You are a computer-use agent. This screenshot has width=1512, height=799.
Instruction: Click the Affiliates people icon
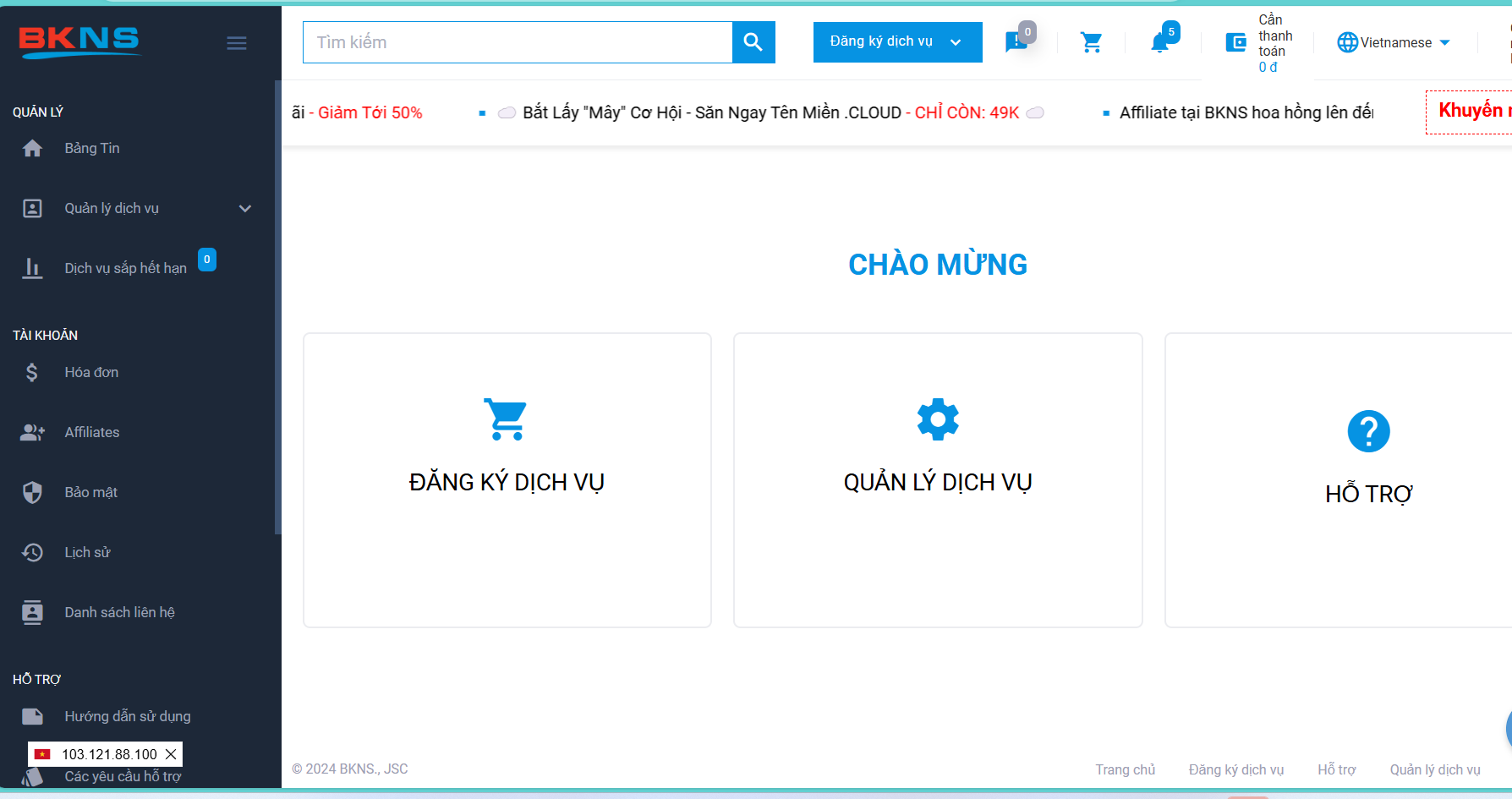(x=32, y=432)
